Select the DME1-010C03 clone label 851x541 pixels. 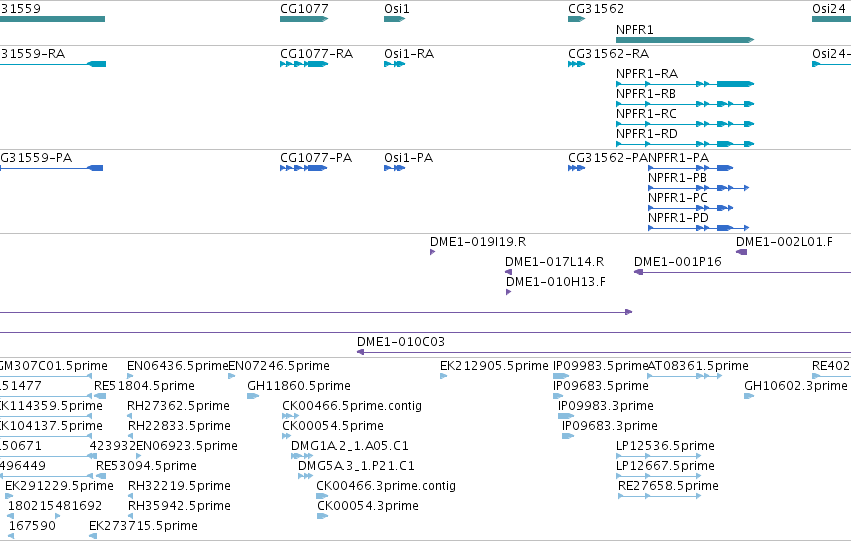[401, 342]
